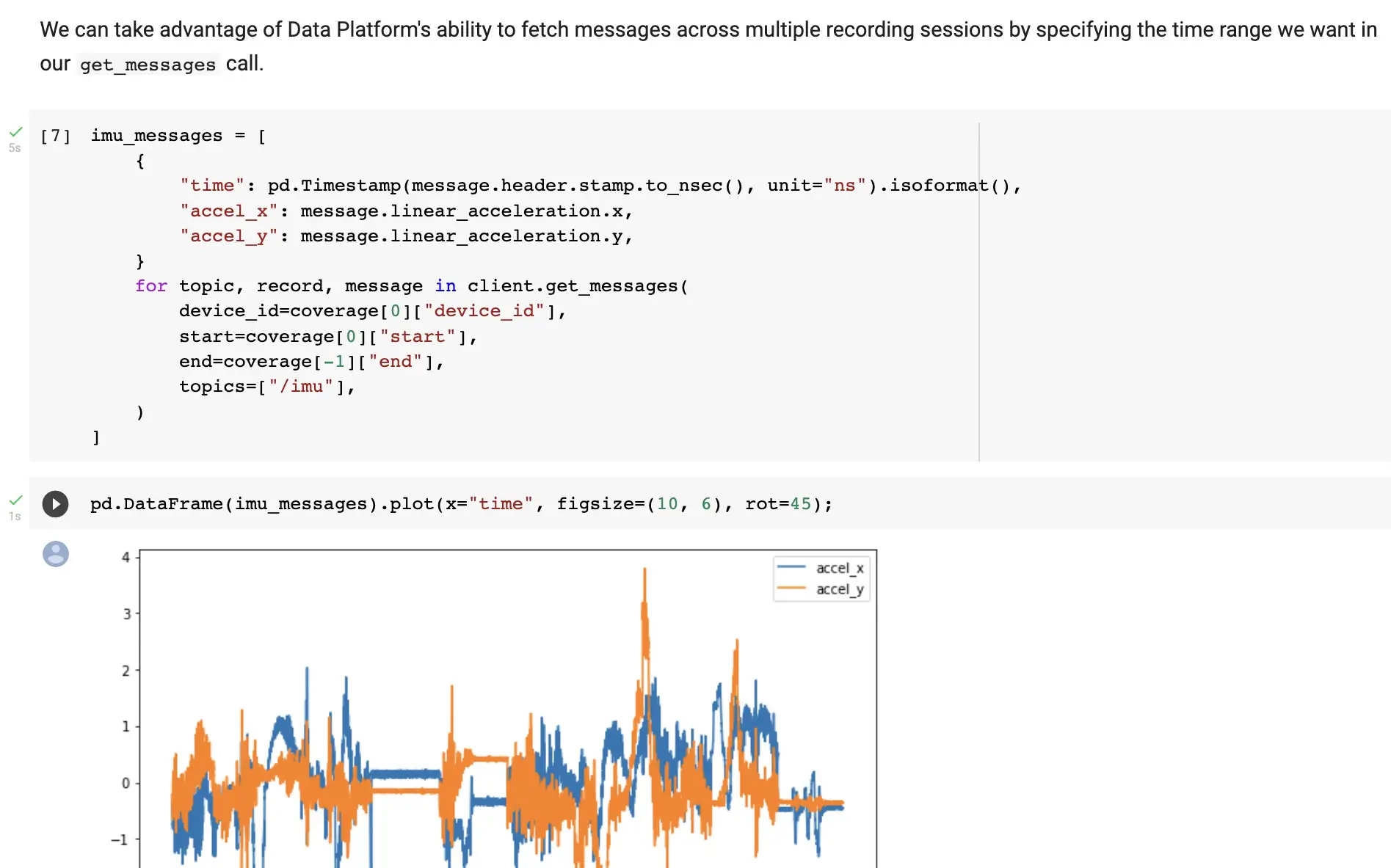
Task: Click the play button icon on the second cell
Action: click(x=55, y=503)
